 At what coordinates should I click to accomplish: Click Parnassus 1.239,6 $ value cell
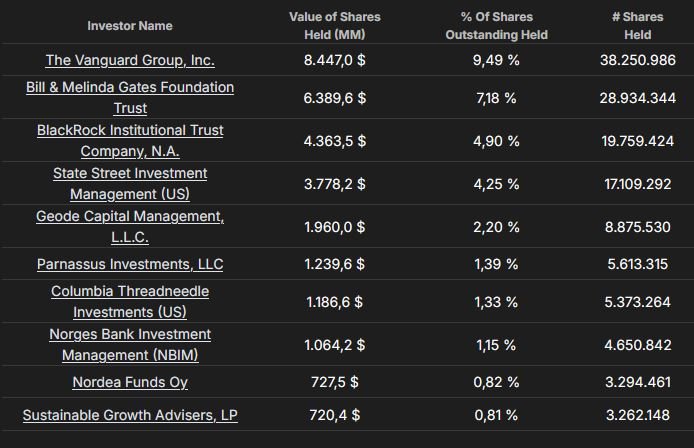[335, 264]
